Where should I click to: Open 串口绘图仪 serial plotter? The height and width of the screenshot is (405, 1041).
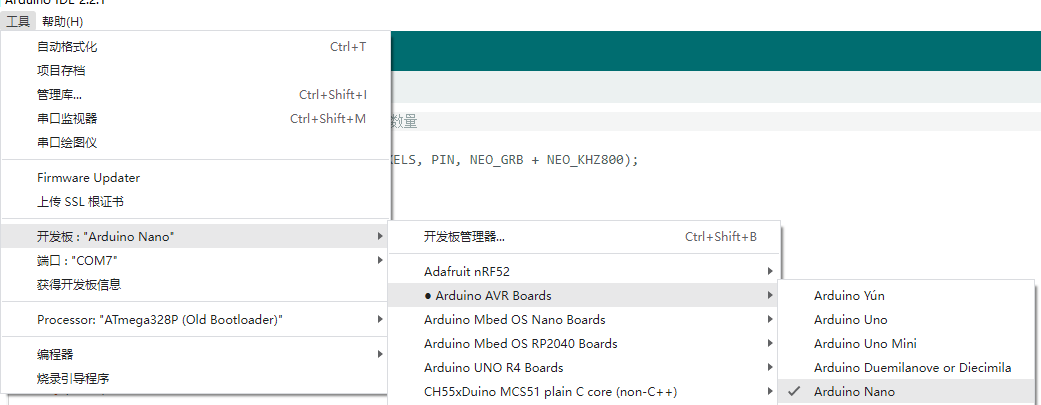point(195,143)
